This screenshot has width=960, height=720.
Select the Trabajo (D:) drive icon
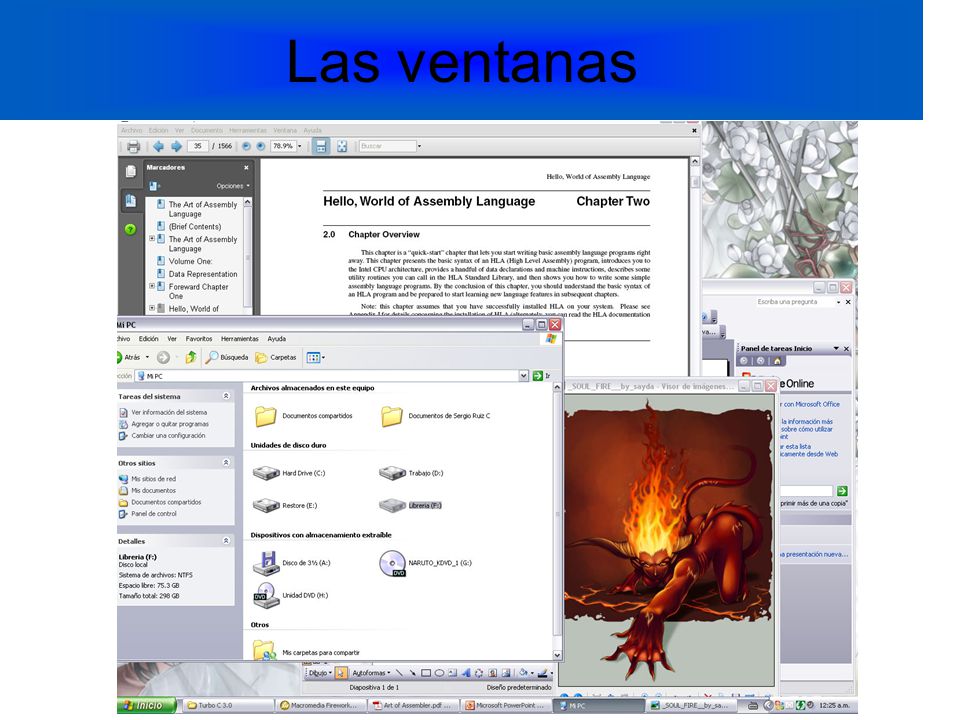(x=392, y=473)
